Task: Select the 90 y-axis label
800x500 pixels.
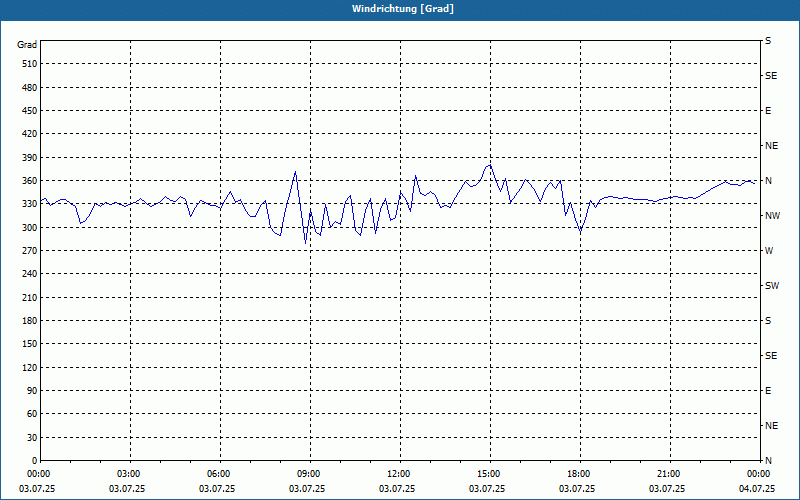Action: (32, 391)
